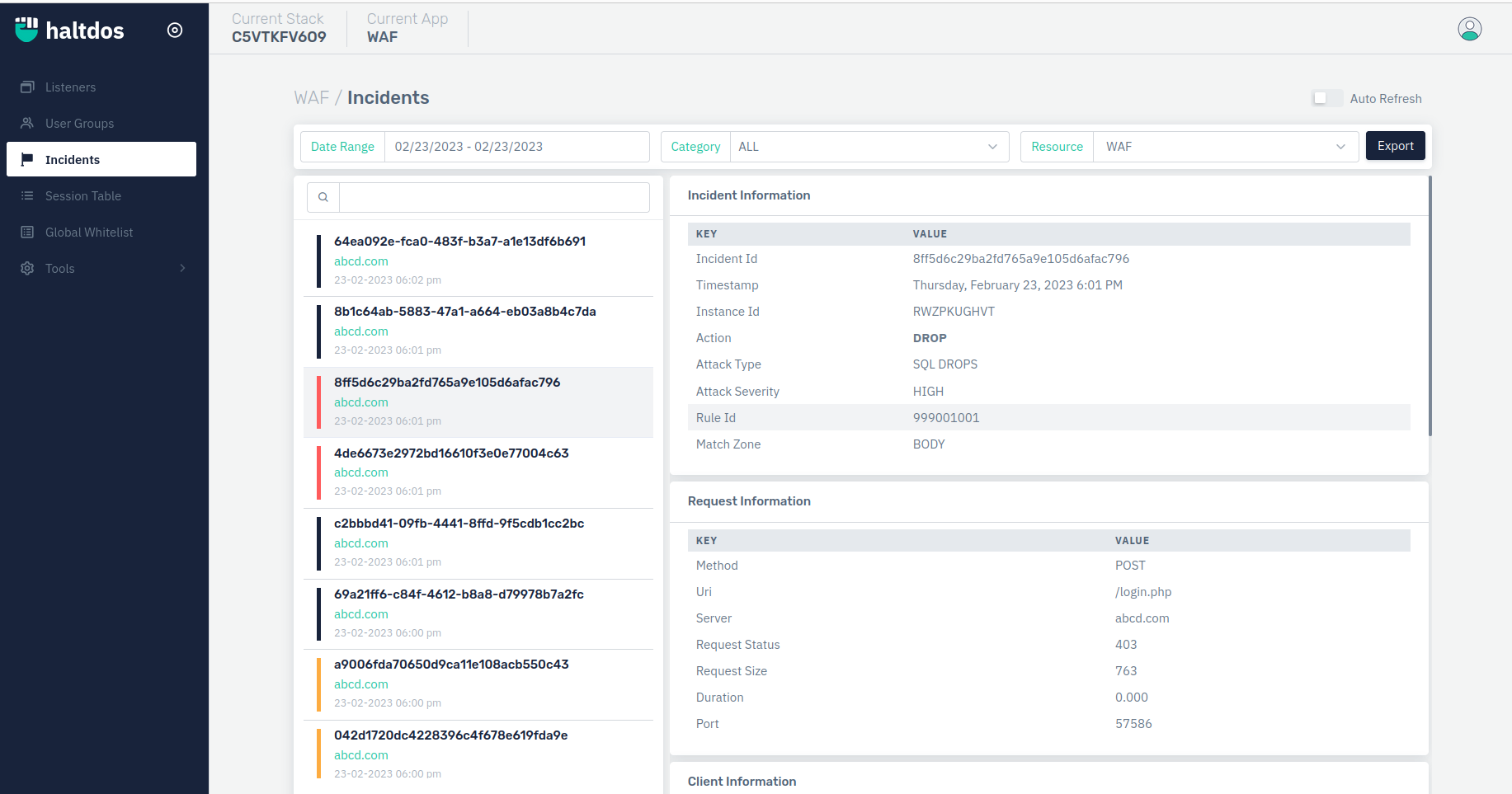
Task: Click the Action value DROP
Action: [x=930, y=338]
